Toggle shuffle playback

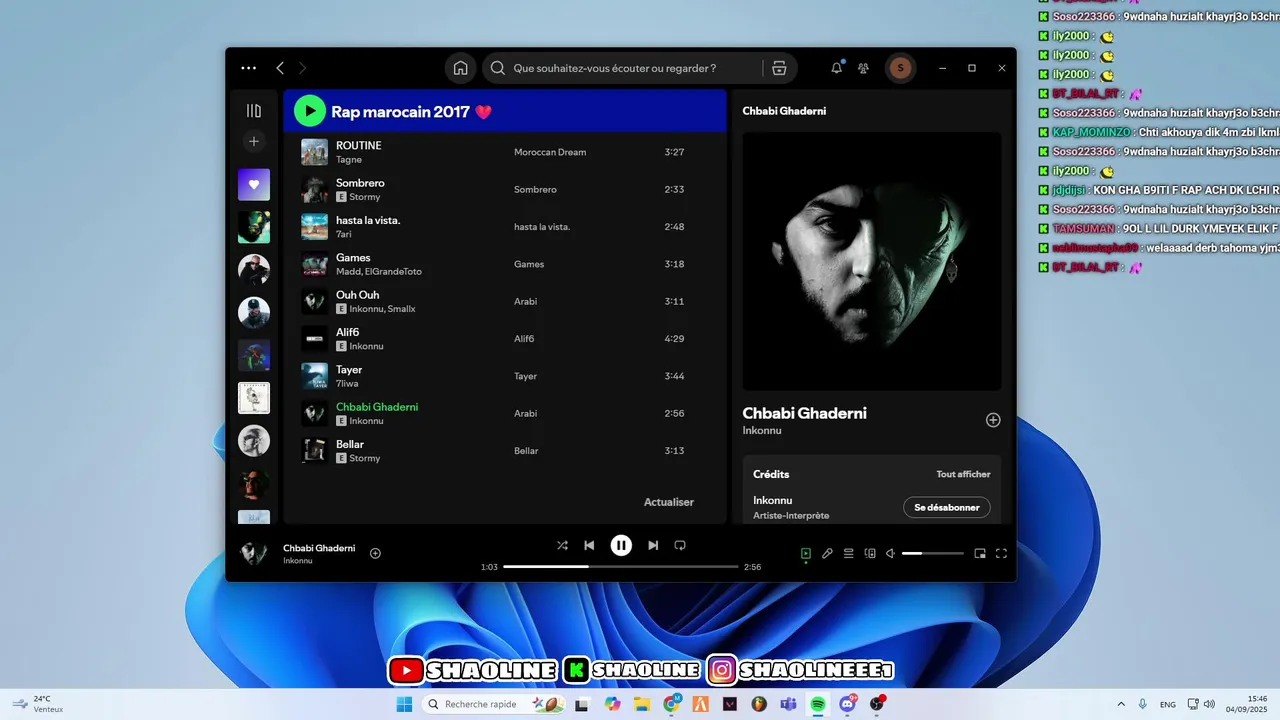pos(562,545)
